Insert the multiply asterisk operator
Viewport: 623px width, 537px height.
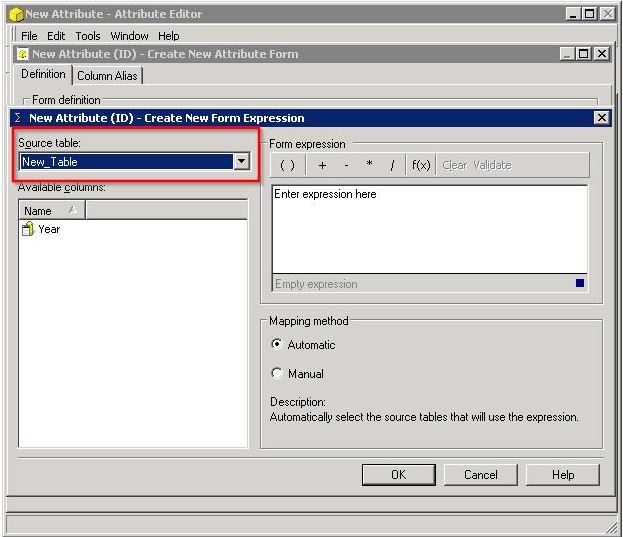[370, 164]
